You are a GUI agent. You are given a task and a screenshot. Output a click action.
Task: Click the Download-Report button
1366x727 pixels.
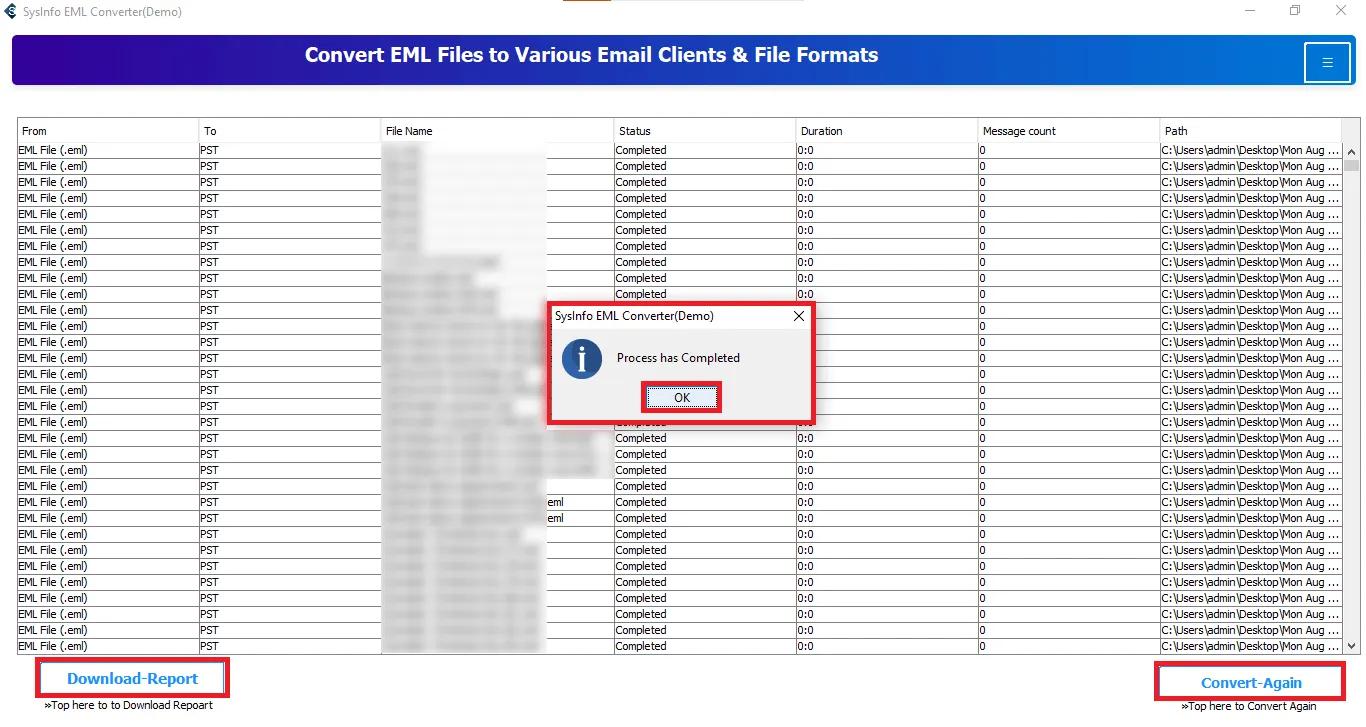coord(133,679)
